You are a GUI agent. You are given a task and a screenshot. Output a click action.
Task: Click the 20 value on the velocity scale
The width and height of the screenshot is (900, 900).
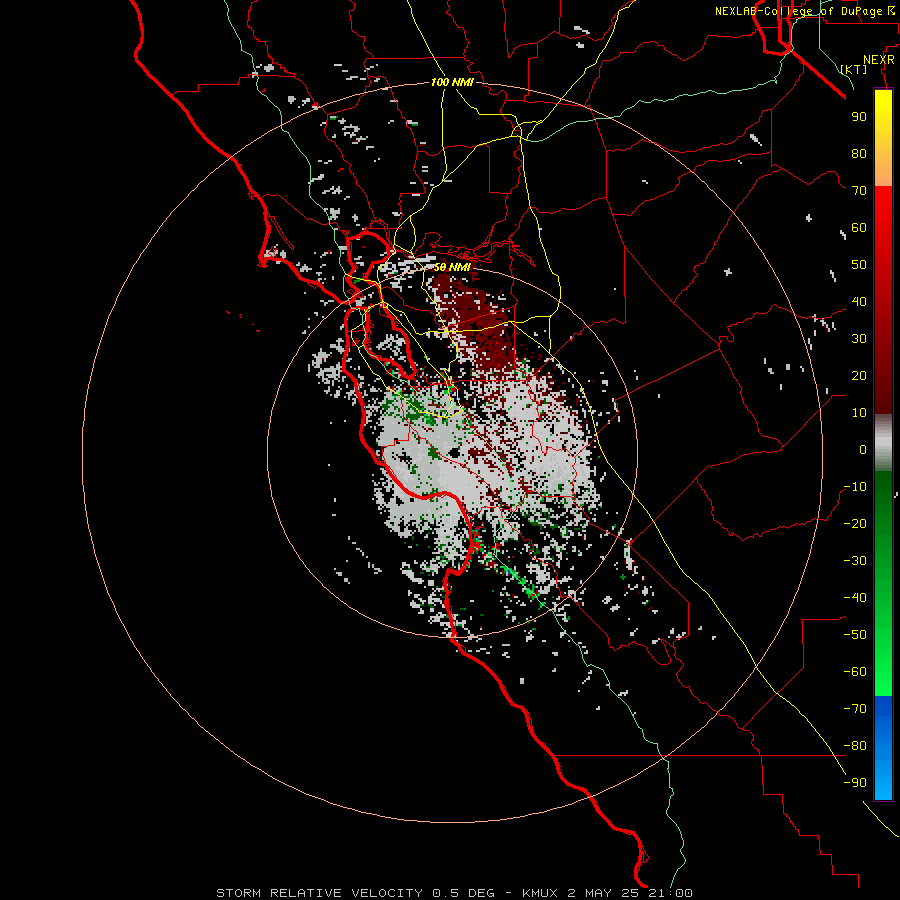click(x=859, y=375)
